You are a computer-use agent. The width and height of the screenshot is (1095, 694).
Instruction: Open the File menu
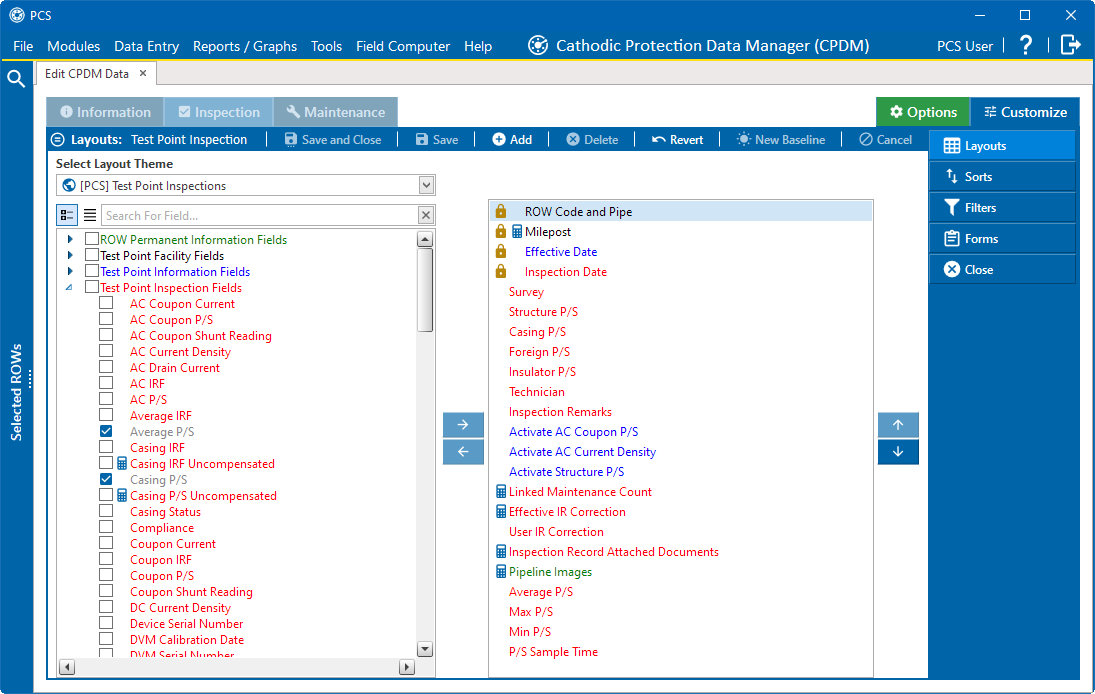pyautogui.click(x=23, y=46)
